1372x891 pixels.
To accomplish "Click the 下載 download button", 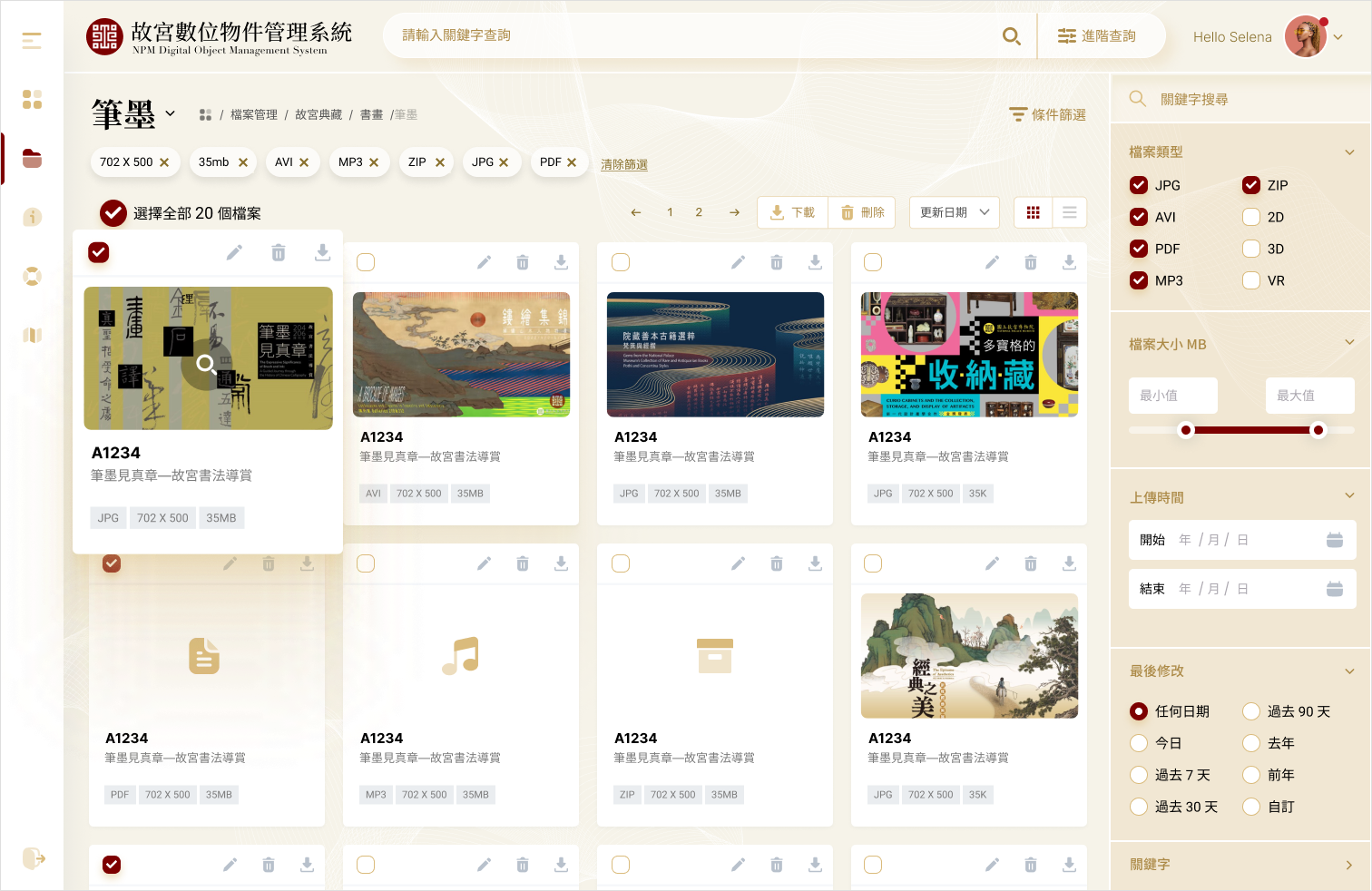I will click(792, 212).
